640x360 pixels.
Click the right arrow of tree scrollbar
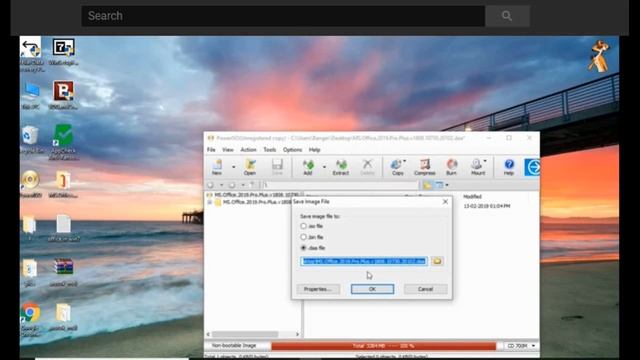click(x=297, y=334)
